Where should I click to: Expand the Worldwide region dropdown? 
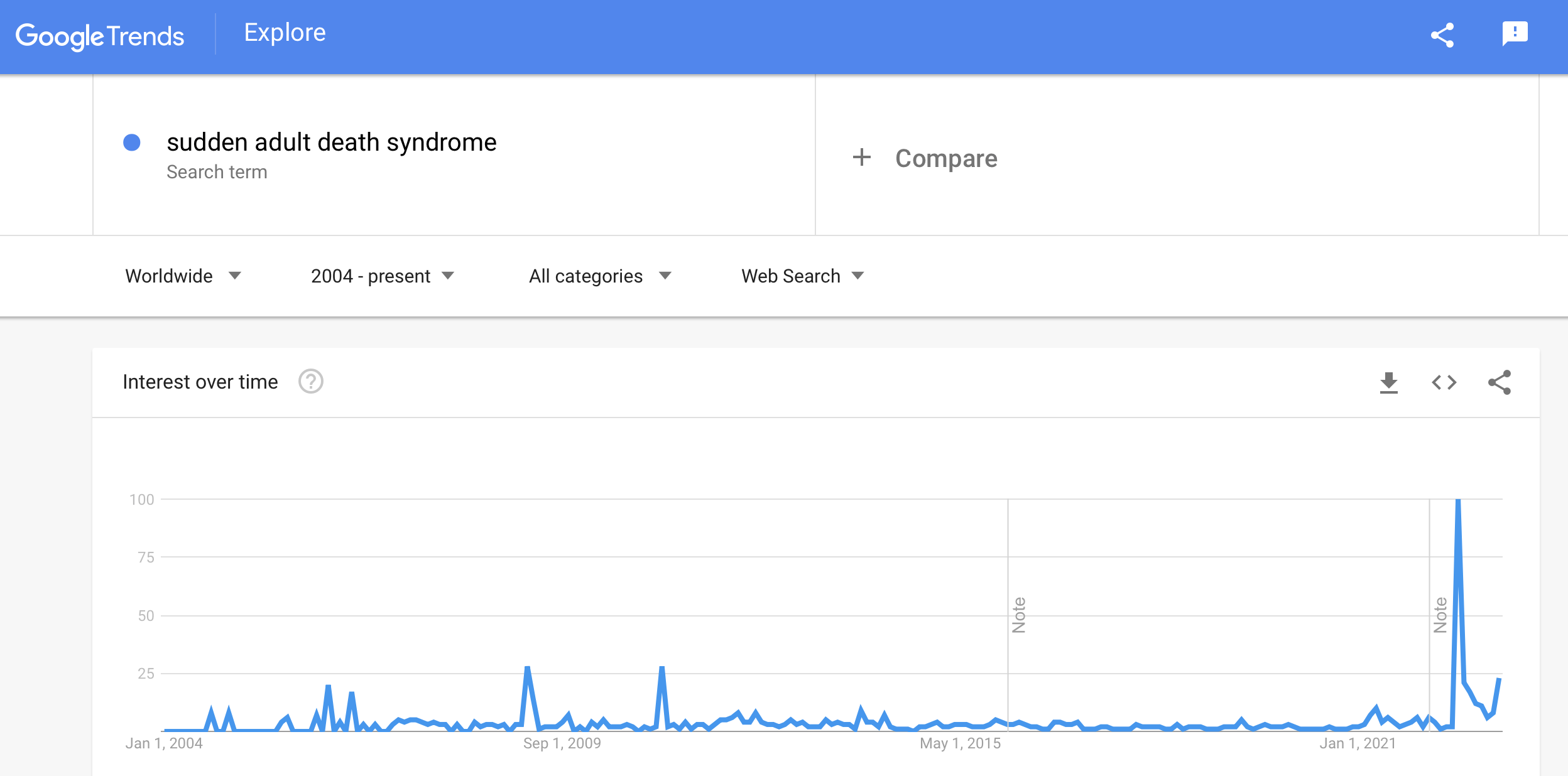tap(183, 276)
